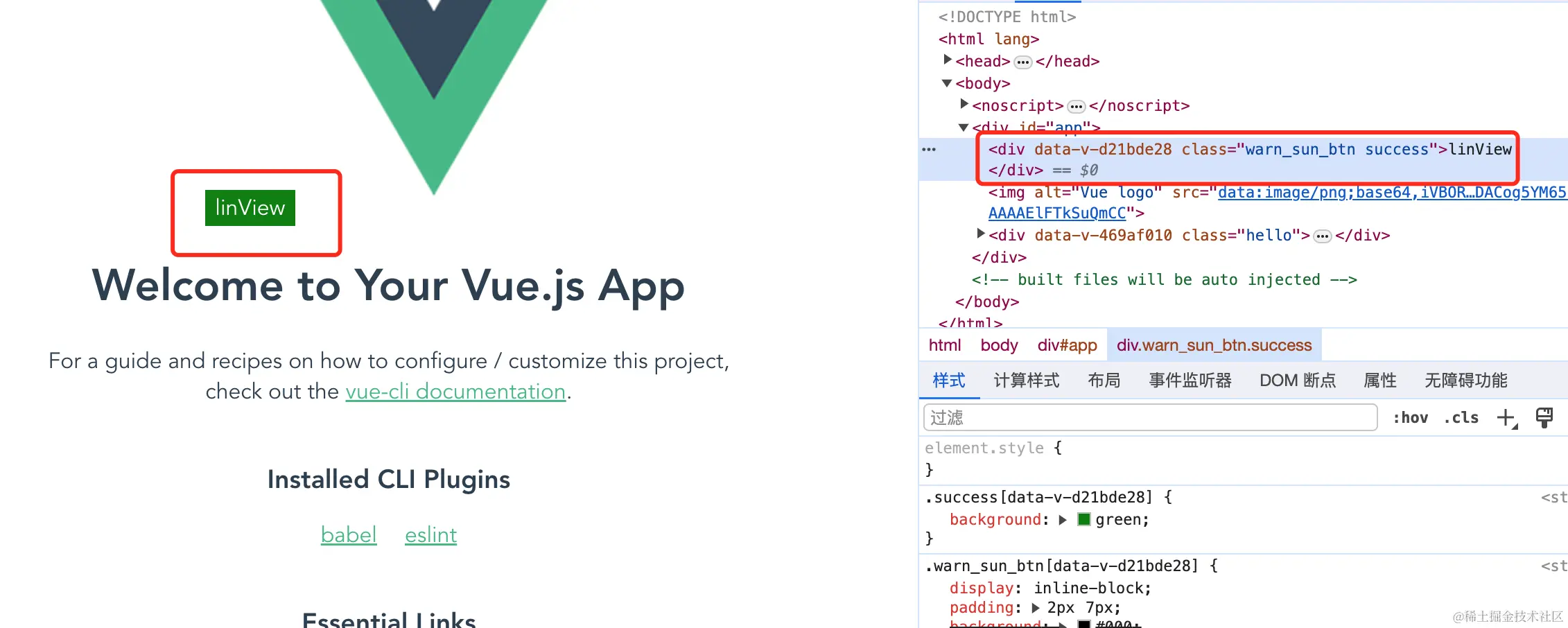Open the 无障碍功能 tab
Viewport: 1568px width, 628px height.
click(x=1466, y=381)
